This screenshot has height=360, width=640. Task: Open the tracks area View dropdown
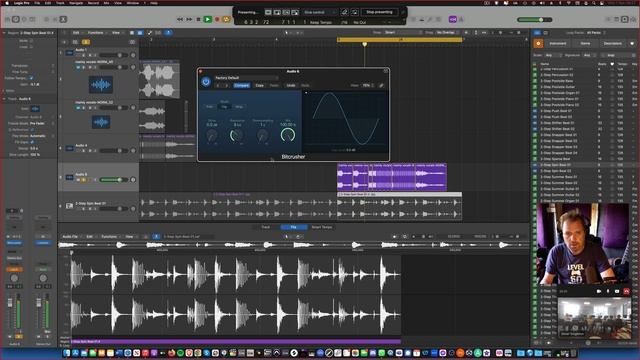117,33
